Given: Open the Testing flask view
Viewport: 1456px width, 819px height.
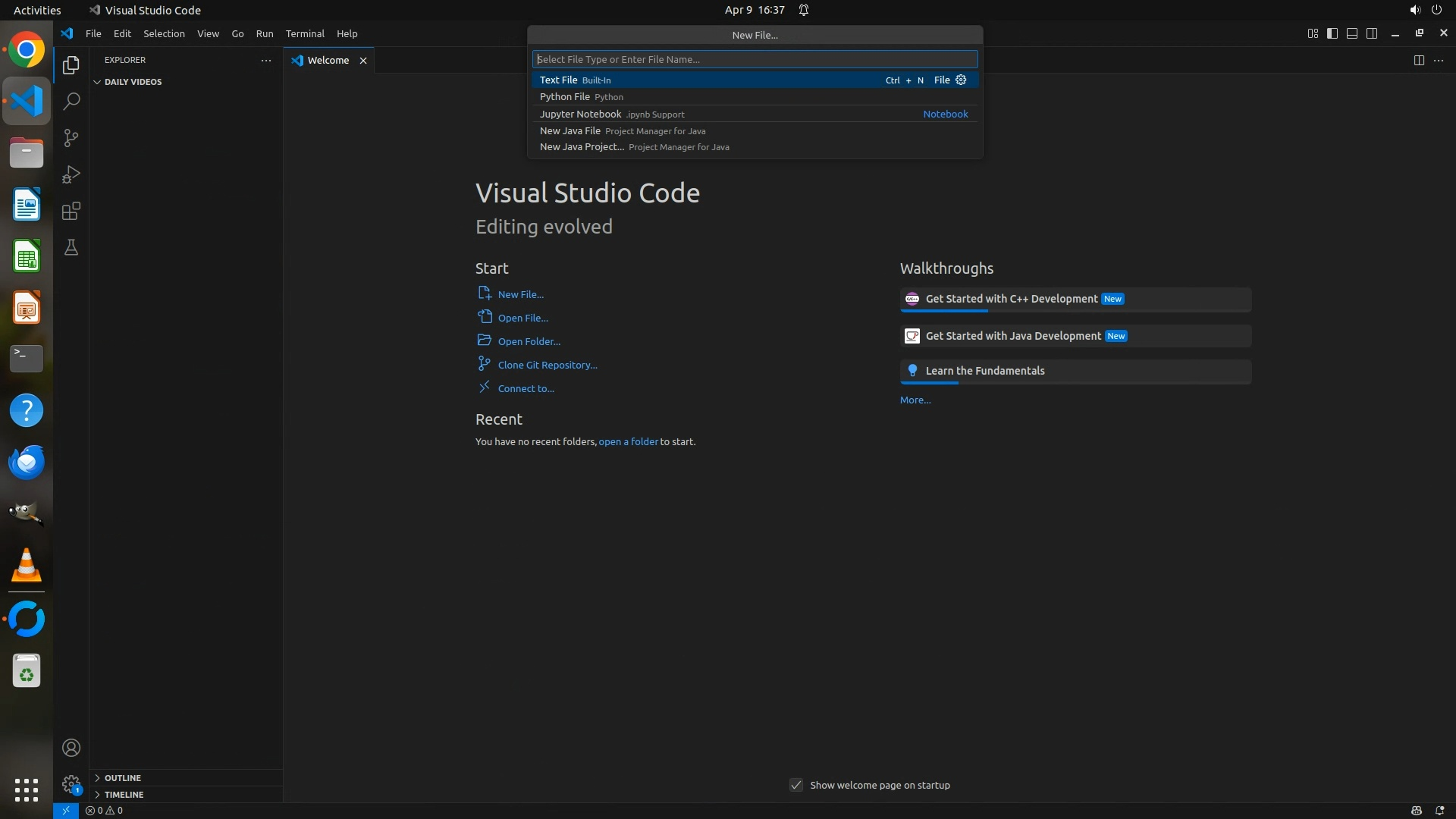Looking at the screenshot, I should [71, 248].
